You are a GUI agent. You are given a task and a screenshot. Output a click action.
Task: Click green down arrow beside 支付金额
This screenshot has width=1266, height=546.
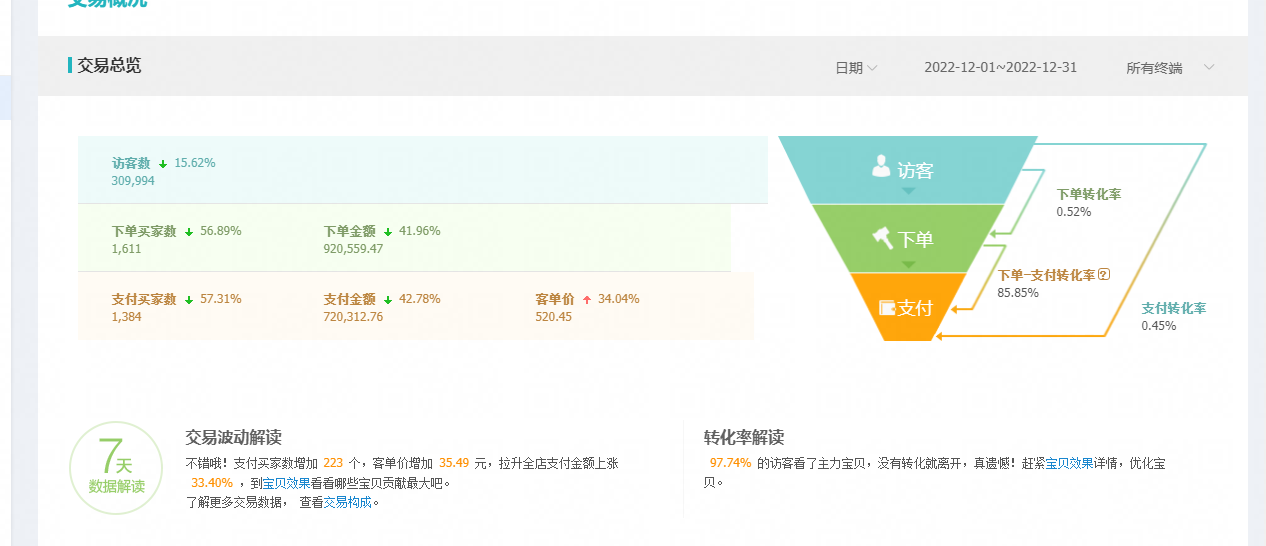[x=387, y=299]
